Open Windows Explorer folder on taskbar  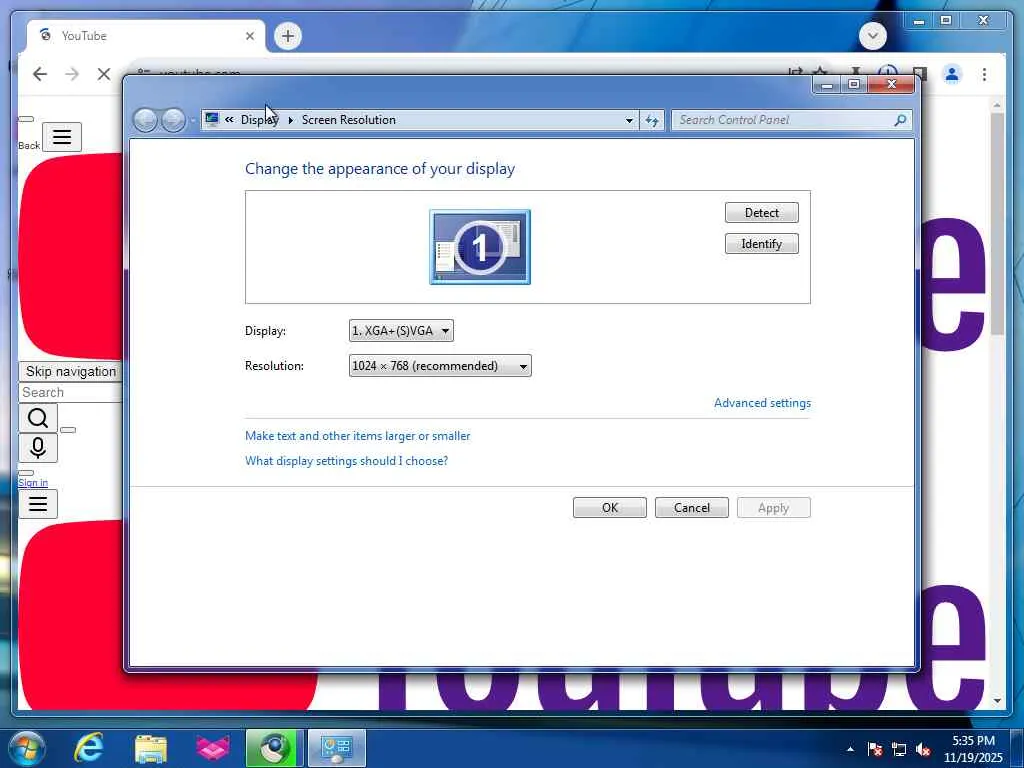tap(151, 748)
